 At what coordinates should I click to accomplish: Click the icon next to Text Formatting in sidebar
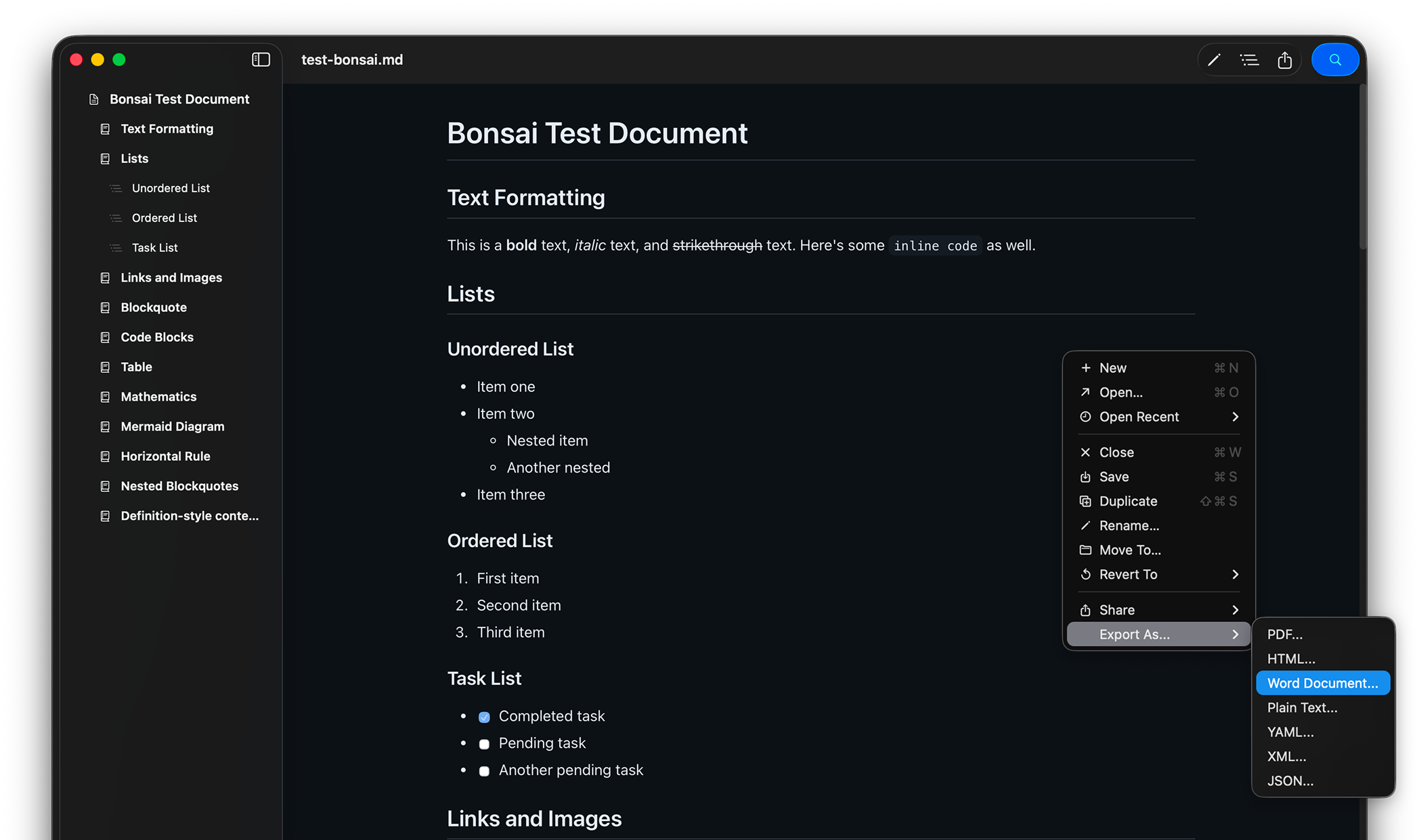click(105, 129)
